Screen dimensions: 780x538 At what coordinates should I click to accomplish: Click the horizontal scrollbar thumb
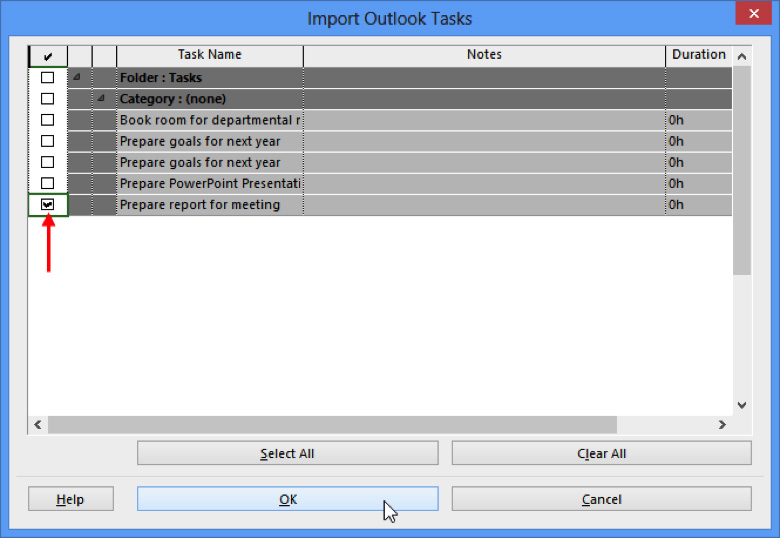332,425
